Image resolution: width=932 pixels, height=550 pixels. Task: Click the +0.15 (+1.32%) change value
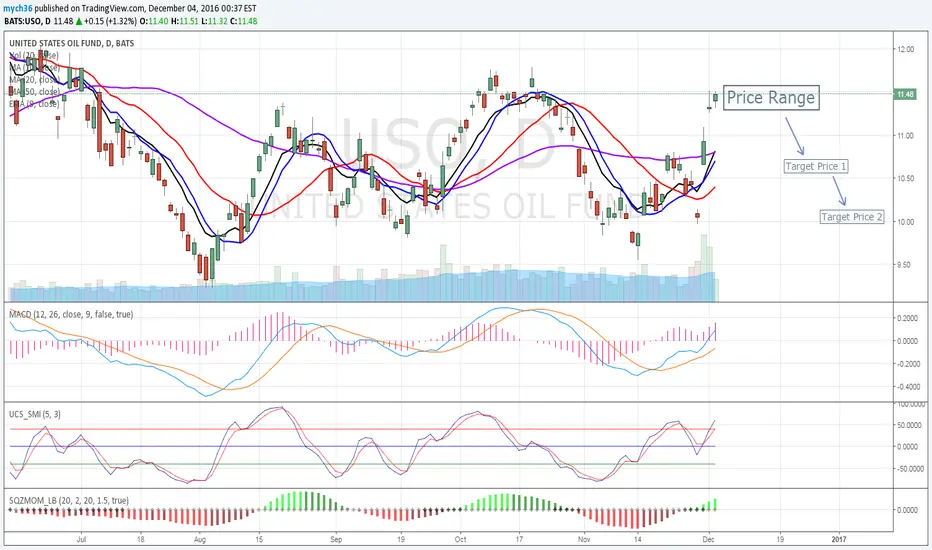(110, 21)
